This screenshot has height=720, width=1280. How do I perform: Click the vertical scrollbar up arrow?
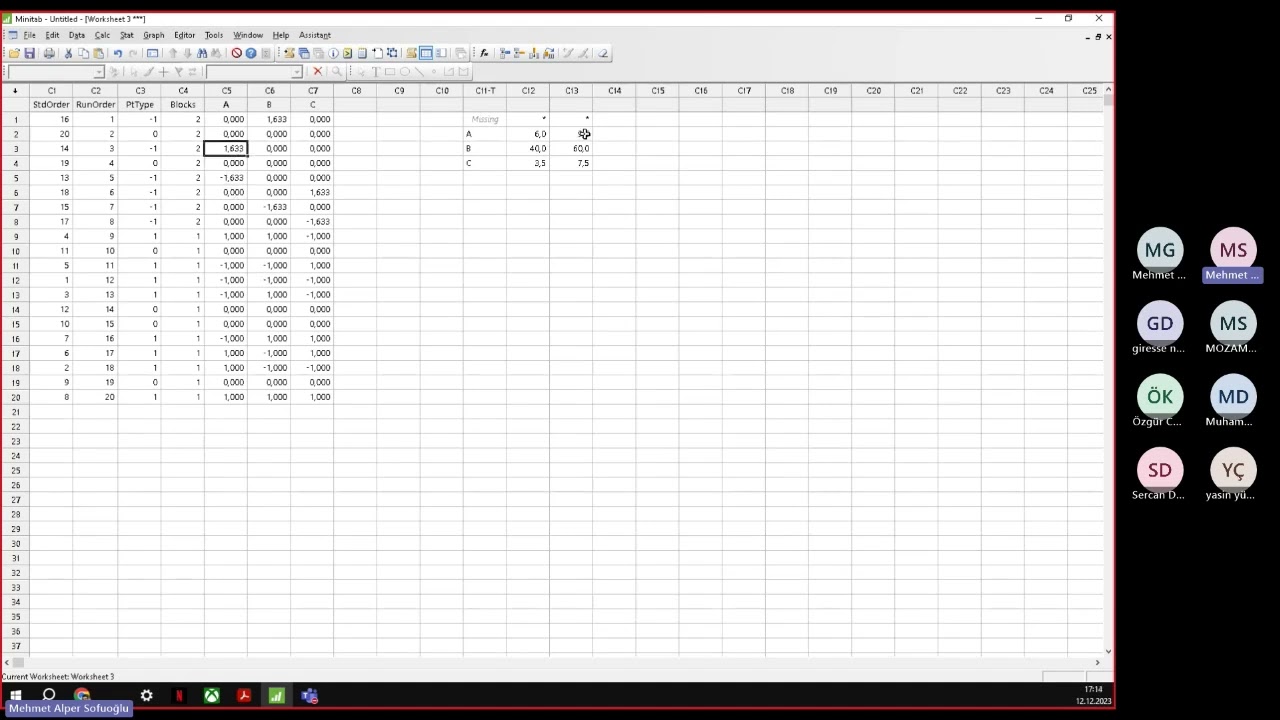pos(1108,90)
